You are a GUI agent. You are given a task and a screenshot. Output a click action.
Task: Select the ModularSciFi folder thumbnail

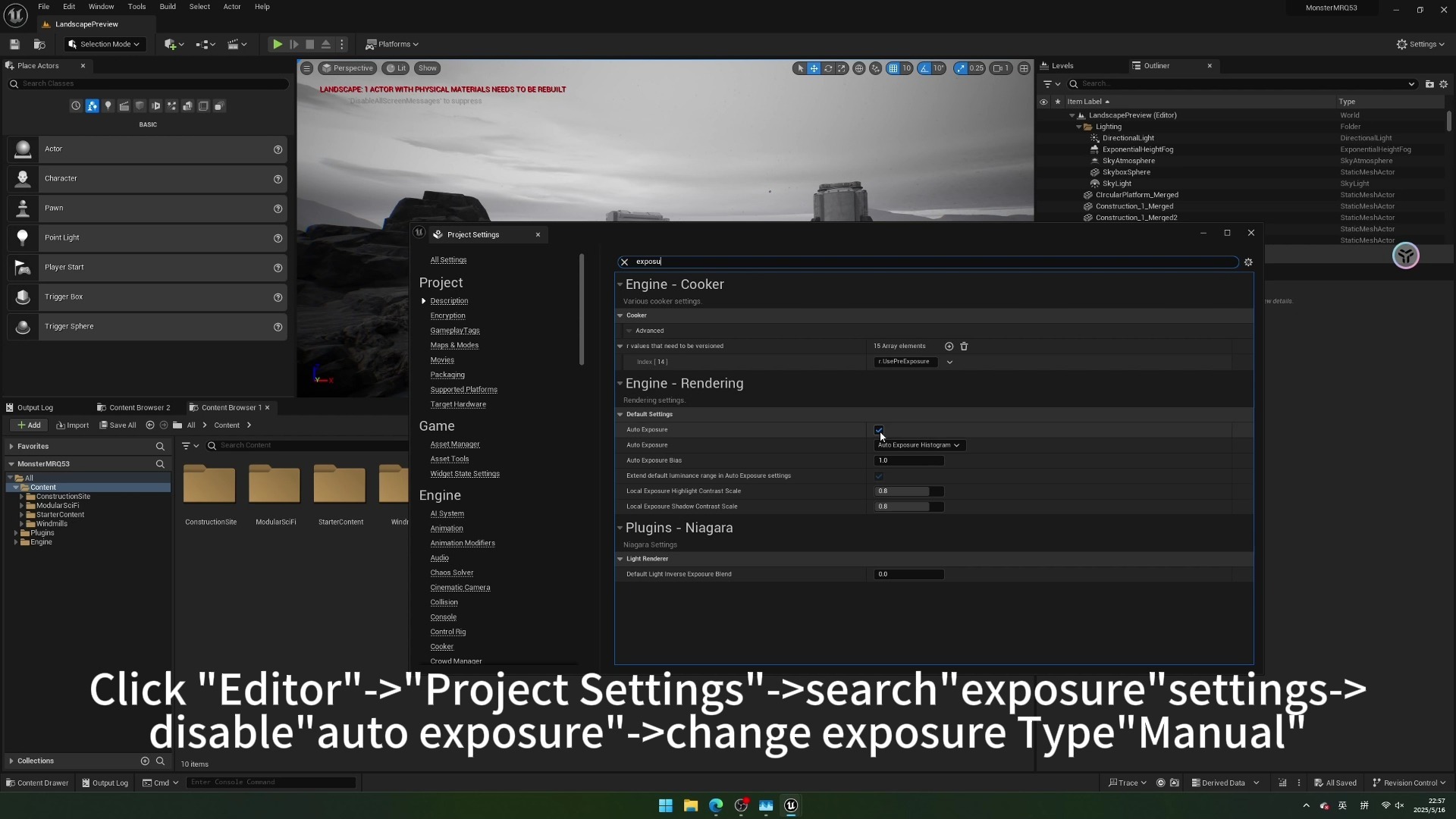coord(275,485)
